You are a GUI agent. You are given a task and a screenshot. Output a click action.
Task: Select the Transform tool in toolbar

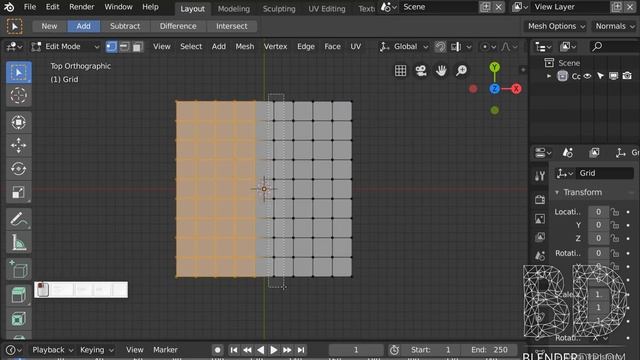18,122
